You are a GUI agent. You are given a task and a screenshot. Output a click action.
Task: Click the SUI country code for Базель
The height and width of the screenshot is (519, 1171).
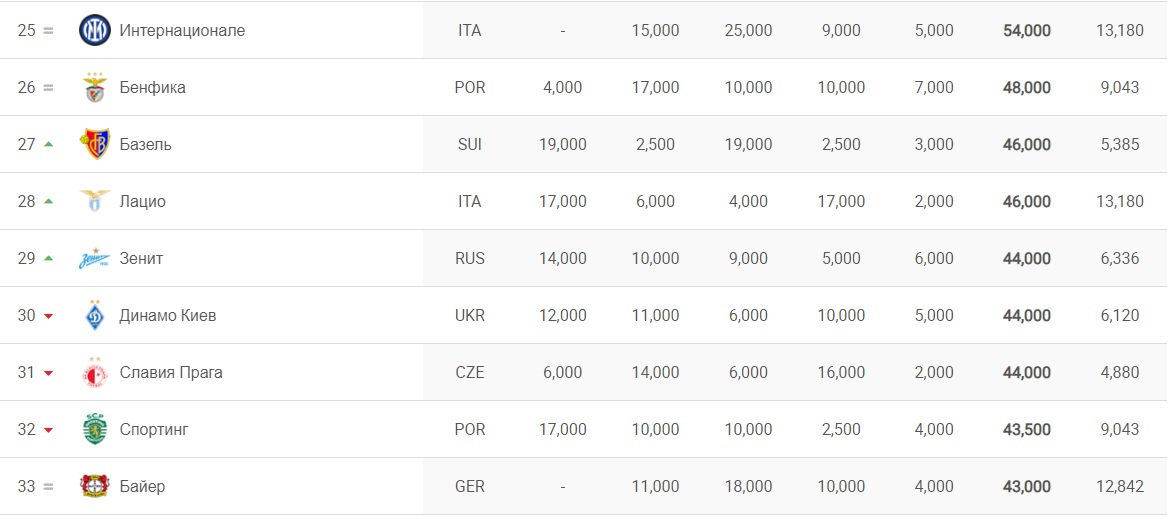coord(470,145)
